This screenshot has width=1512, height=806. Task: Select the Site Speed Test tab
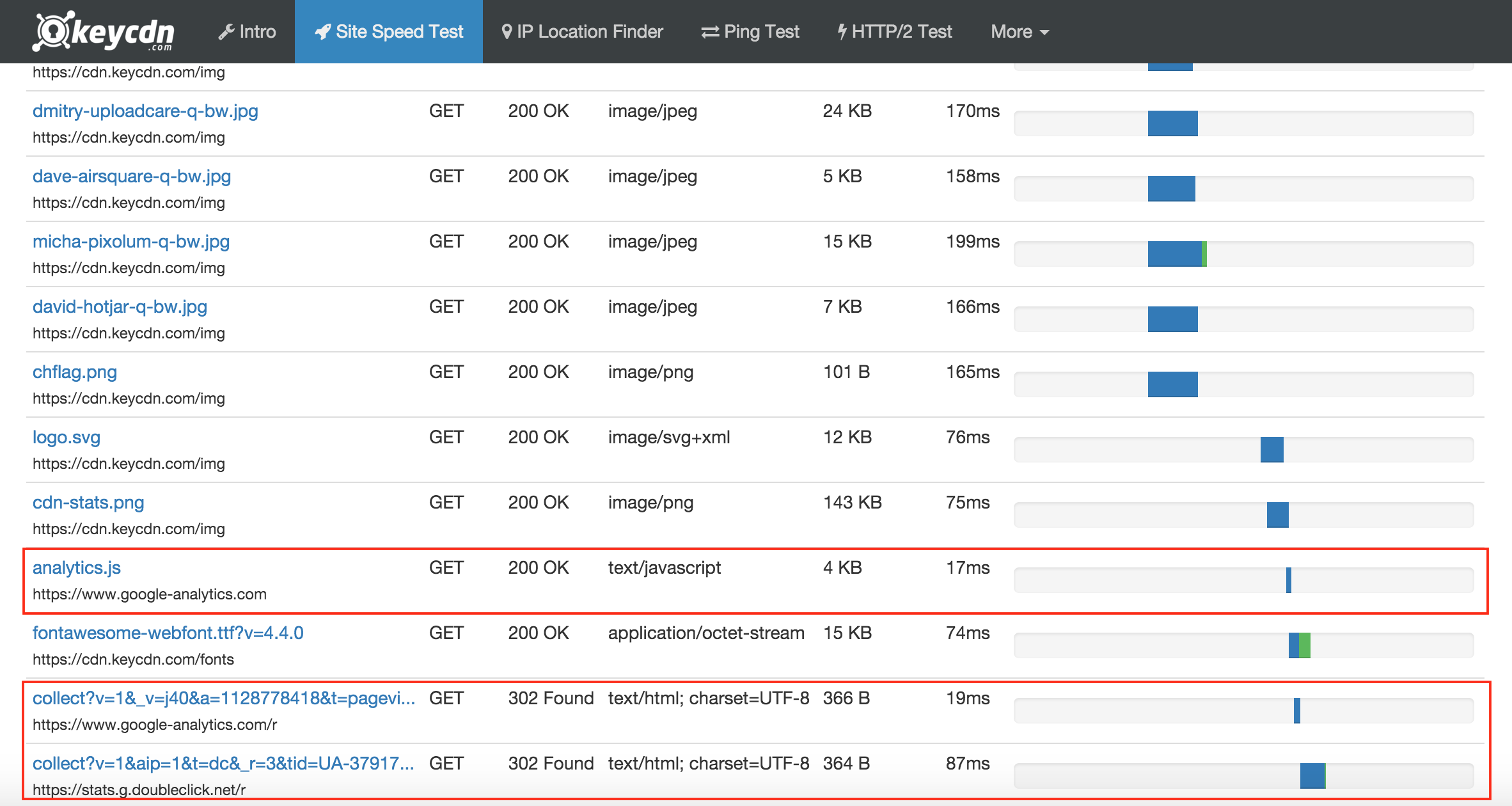pyautogui.click(x=389, y=32)
